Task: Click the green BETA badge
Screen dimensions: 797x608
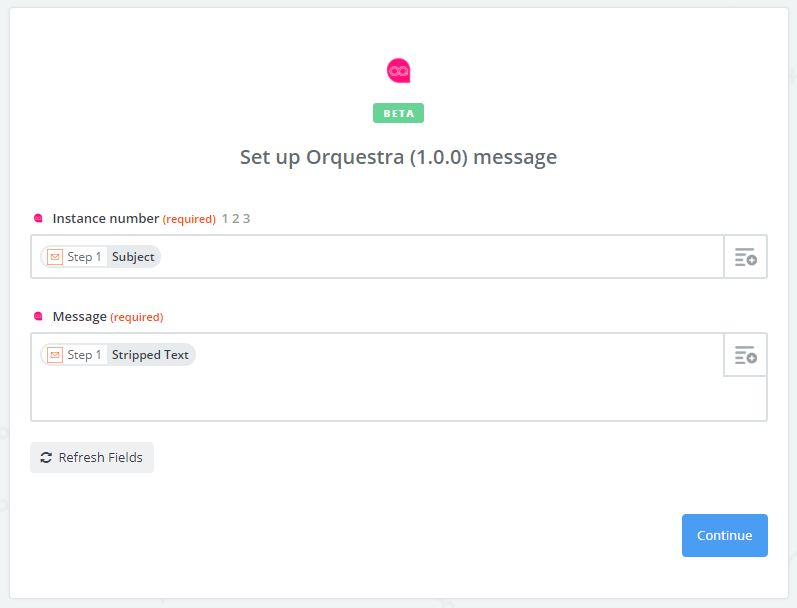Action: tap(398, 113)
